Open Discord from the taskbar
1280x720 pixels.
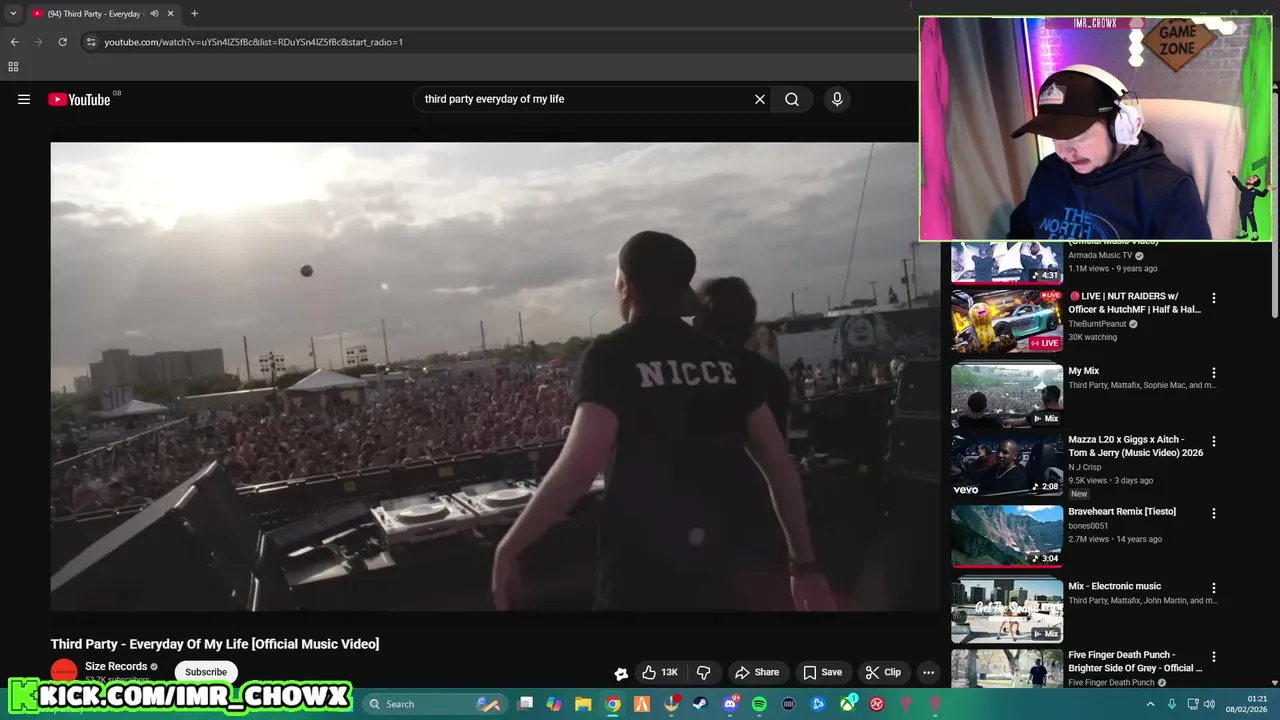pos(730,704)
